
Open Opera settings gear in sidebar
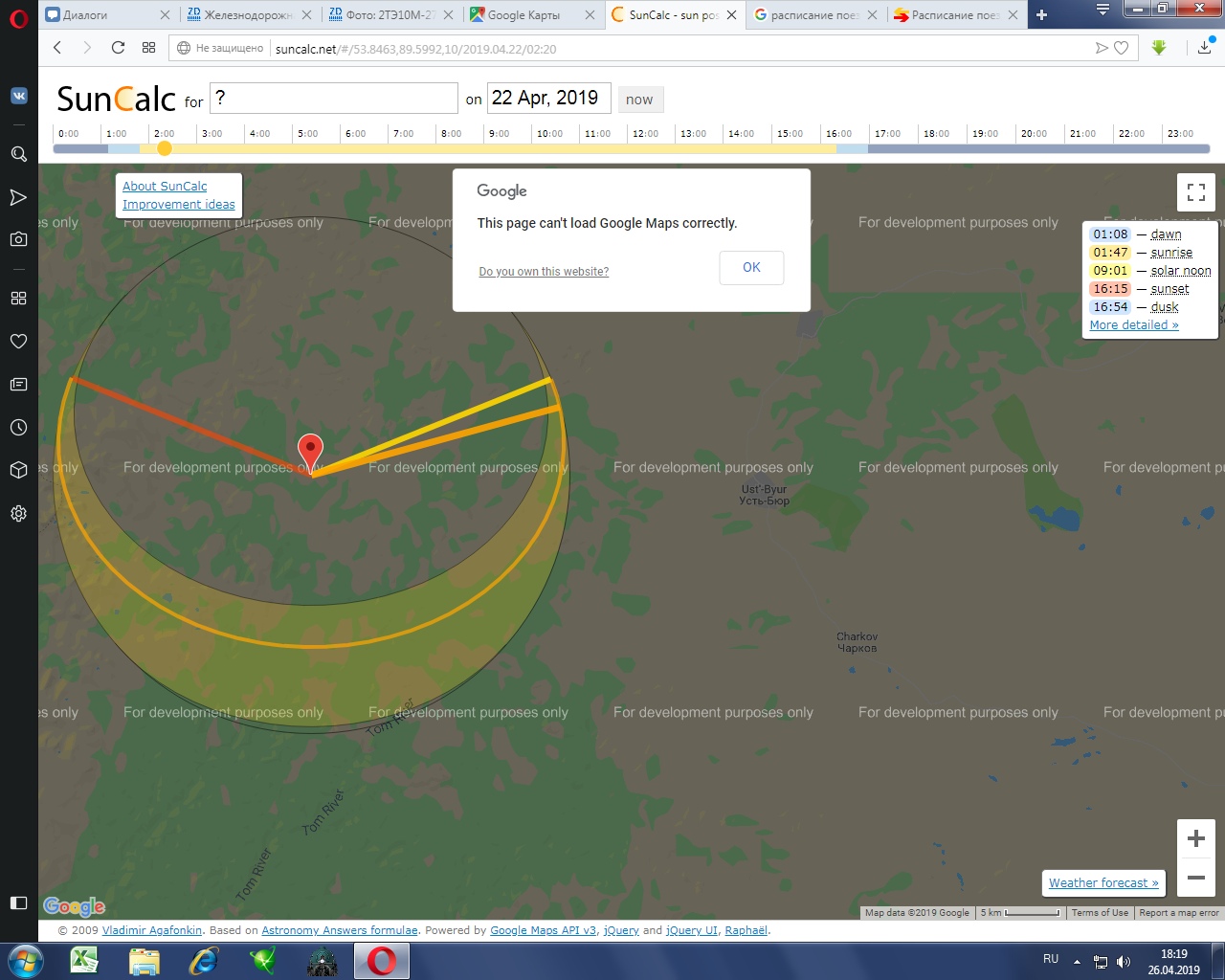18,514
